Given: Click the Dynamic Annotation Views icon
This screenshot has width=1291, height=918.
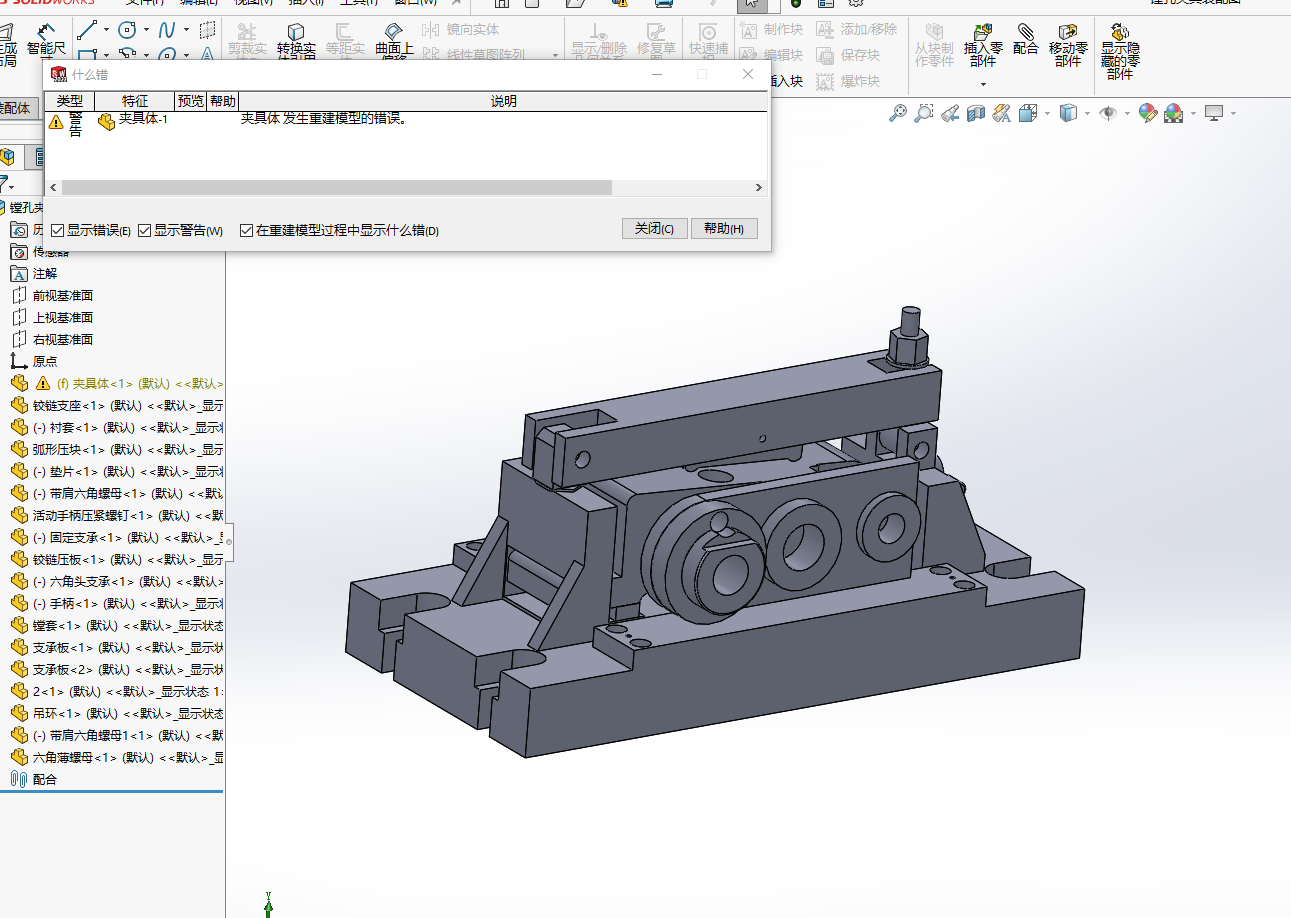Looking at the screenshot, I should coord(1002,113).
